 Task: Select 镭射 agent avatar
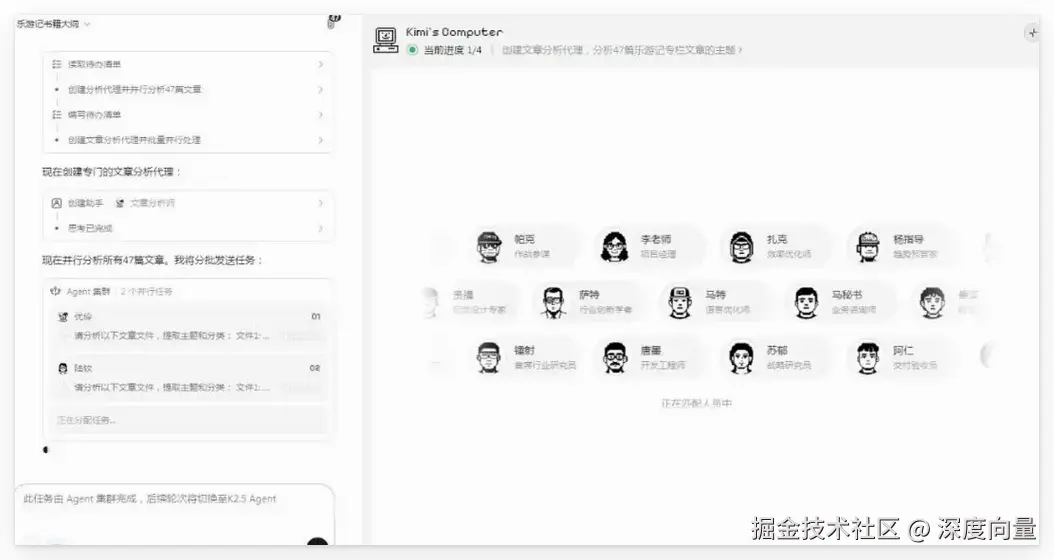tap(489, 357)
